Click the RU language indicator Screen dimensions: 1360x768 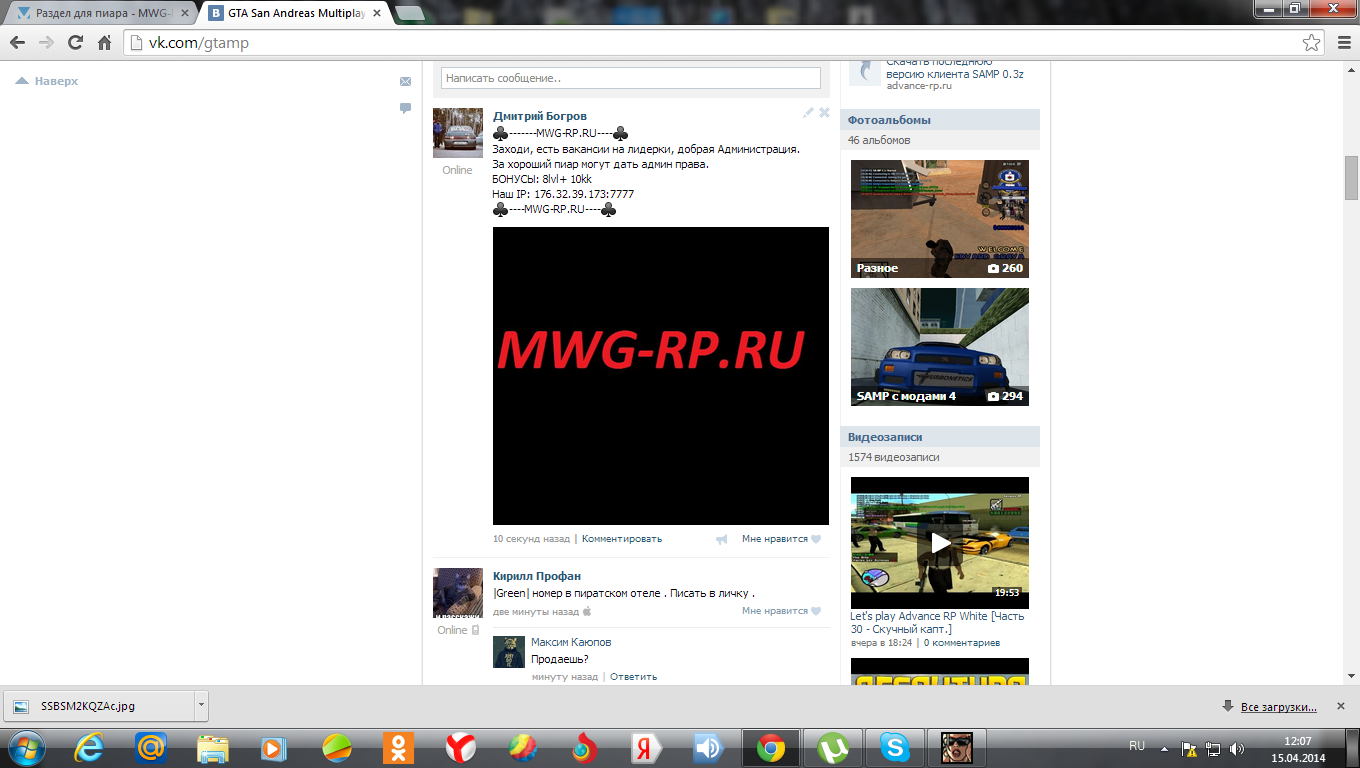pyautogui.click(x=1137, y=746)
